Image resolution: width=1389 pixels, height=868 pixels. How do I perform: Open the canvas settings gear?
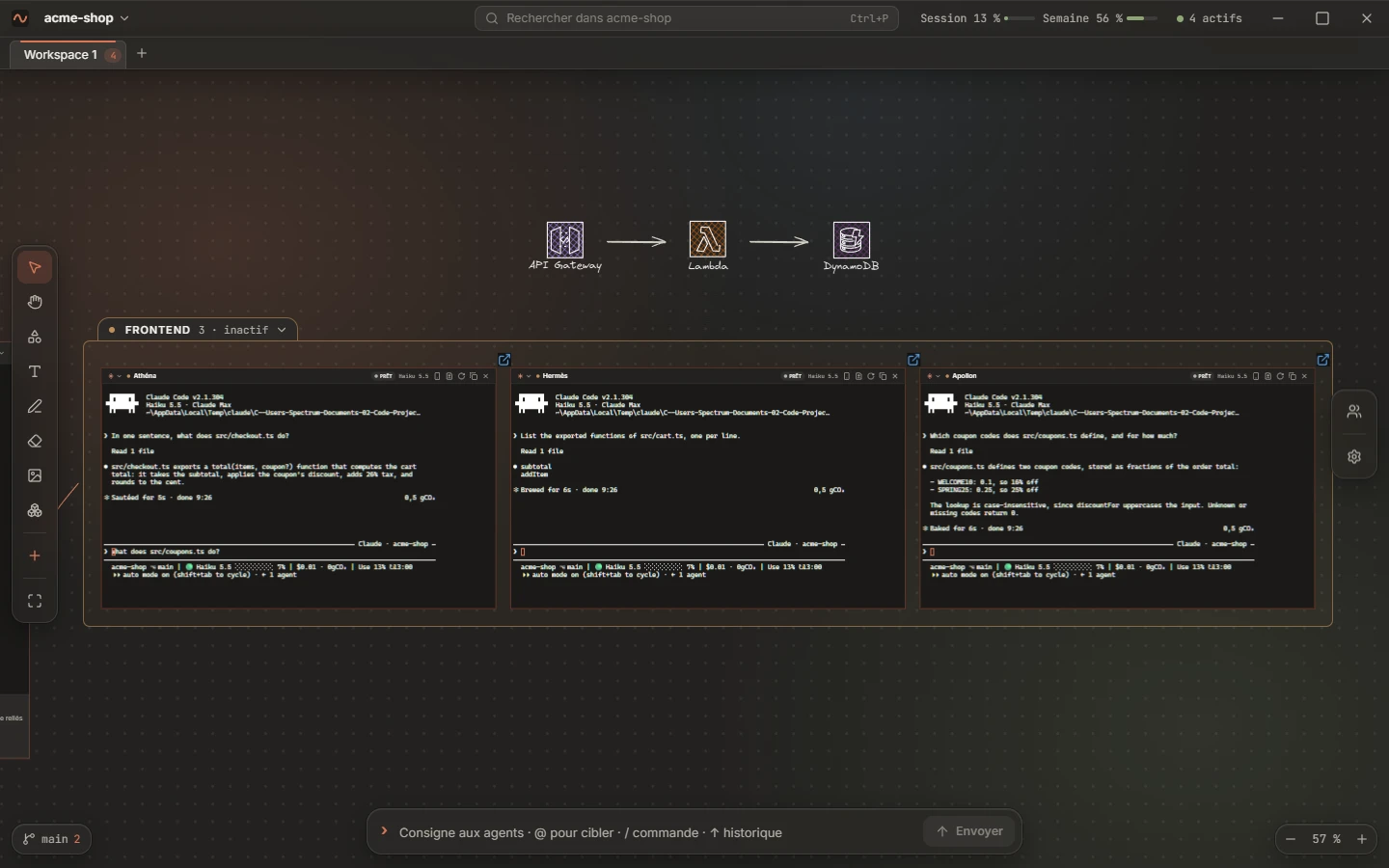[1356, 457]
